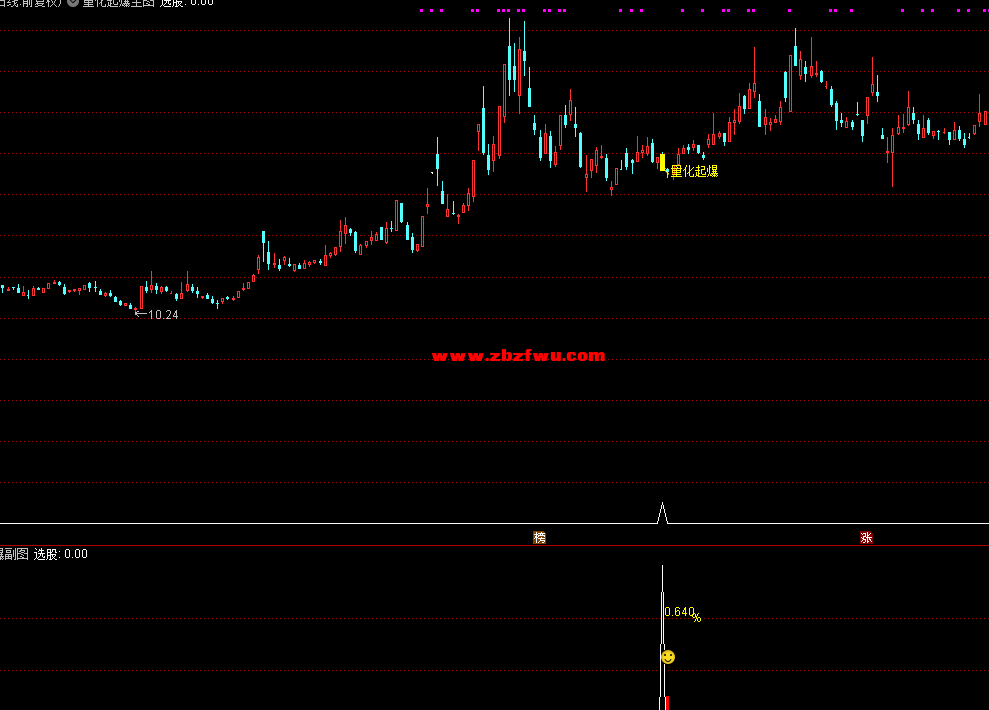This screenshot has height=710, width=989.
Task: Click the 量化起爆 yellow signal label
Action: tap(694, 171)
